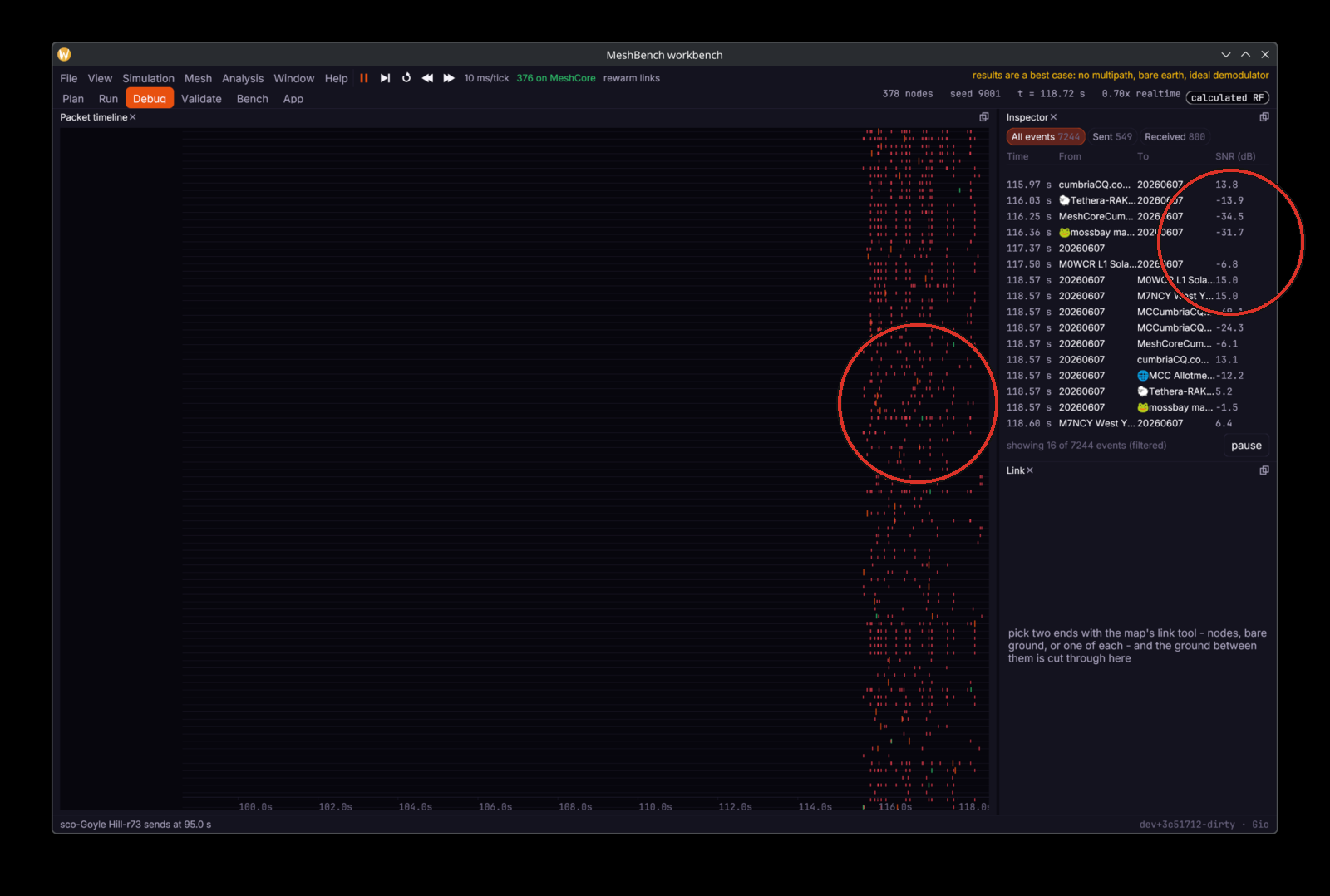Click the t = 118.72 s clock
The height and width of the screenshot is (896, 1330).
1051,94
